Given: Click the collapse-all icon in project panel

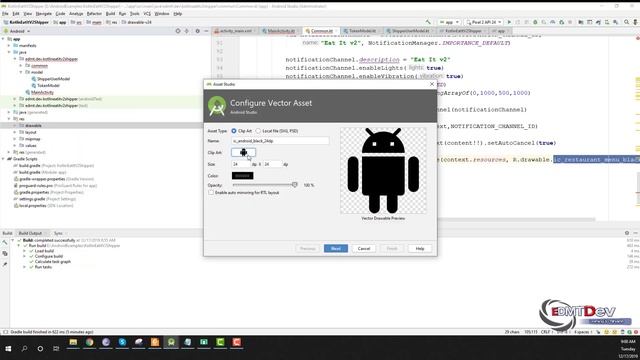Looking at the screenshot, I should click(187, 31).
